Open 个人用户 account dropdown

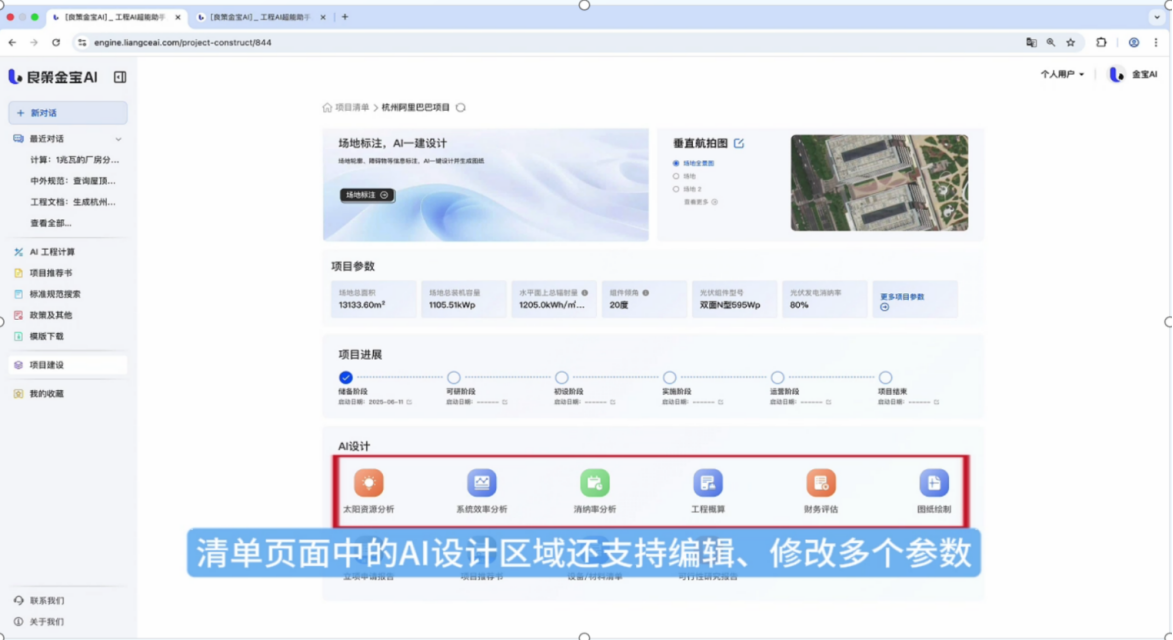click(1062, 74)
